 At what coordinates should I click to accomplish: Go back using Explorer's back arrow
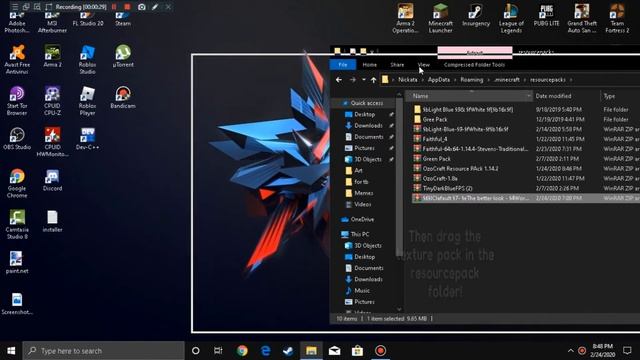[339, 80]
